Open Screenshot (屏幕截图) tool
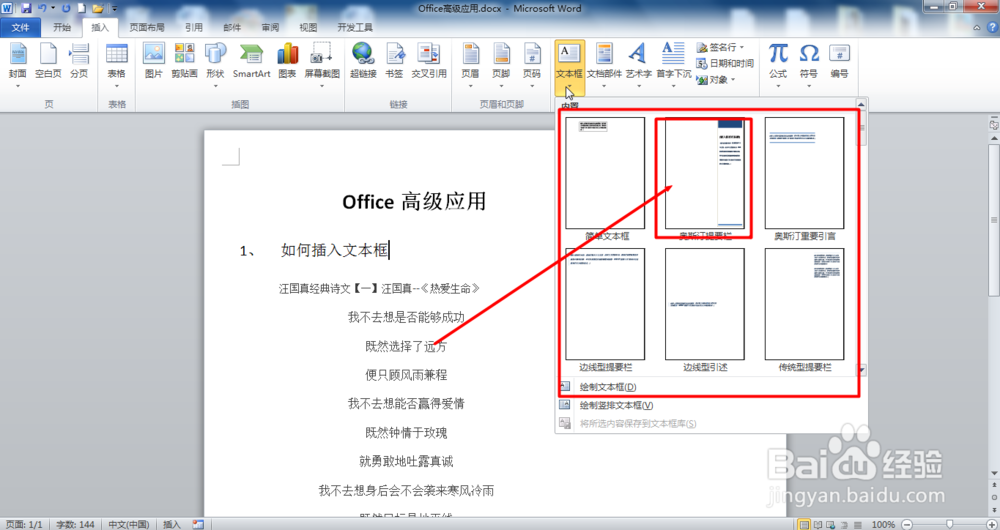Screen dimensions: 1000x530 coord(322,63)
